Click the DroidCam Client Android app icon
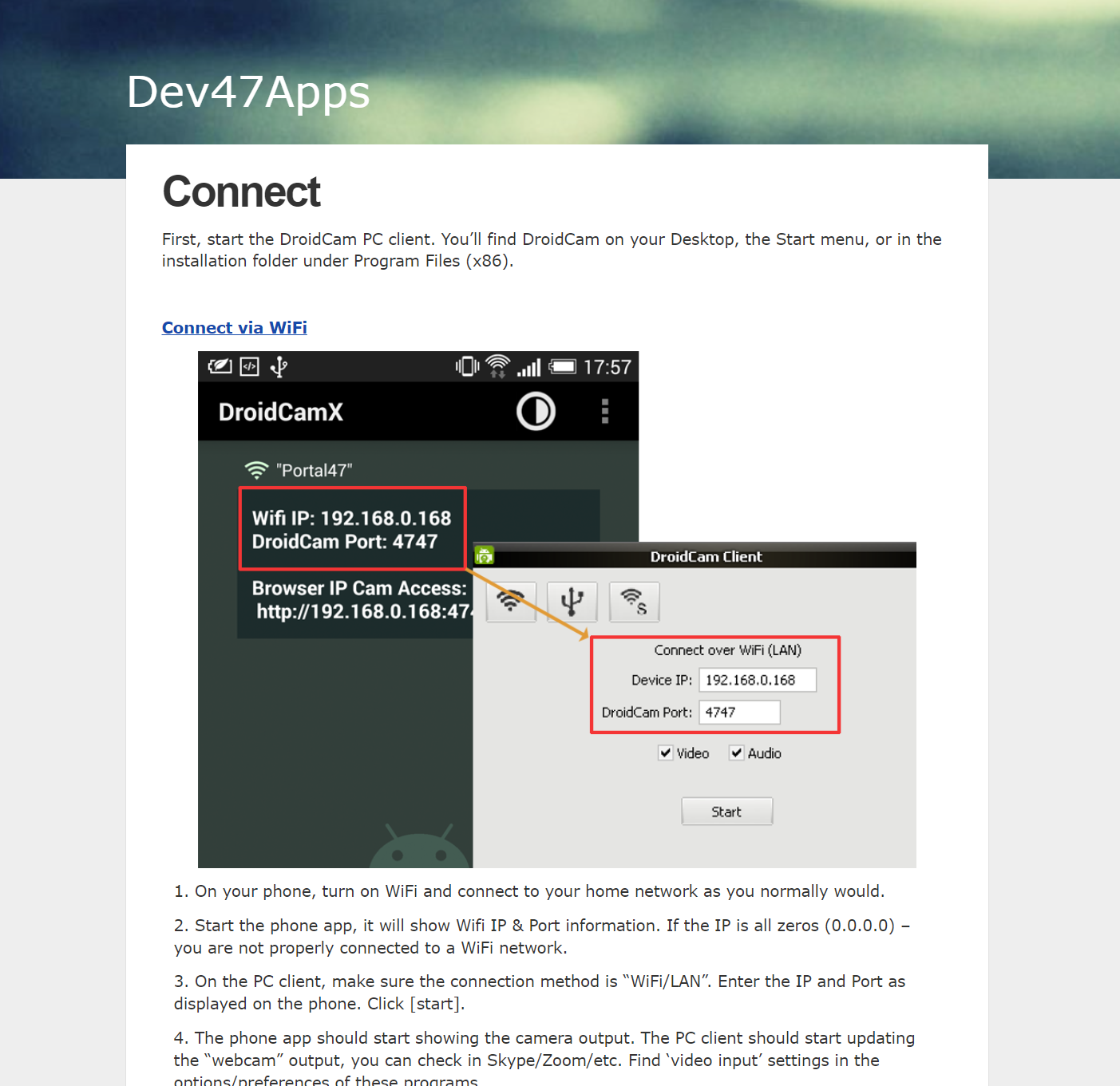The image size is (1120, 1086). [485, 555]
